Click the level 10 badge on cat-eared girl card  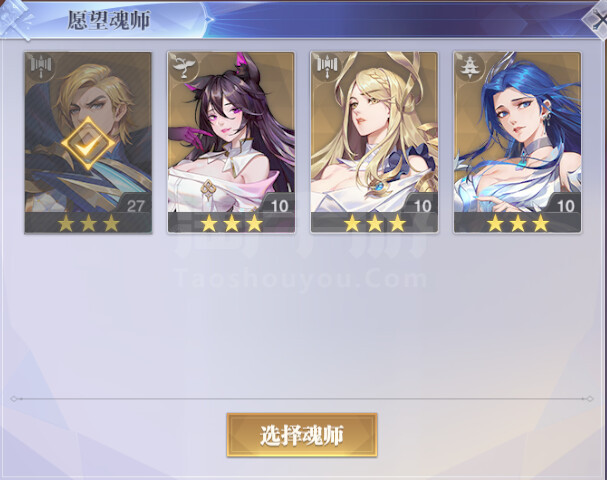point(279,205)
